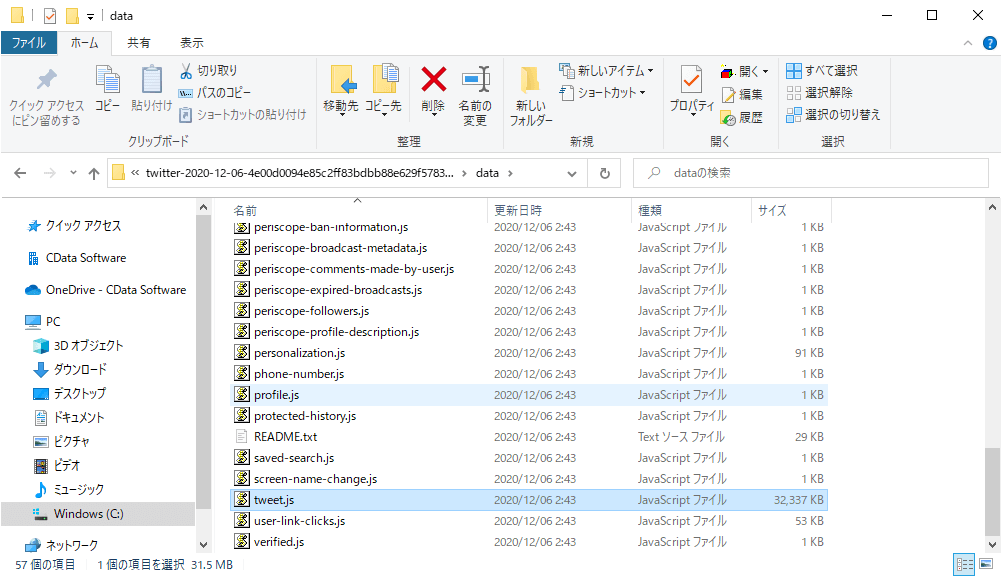Minimize the ribbon with the chevron

coord(967,43)
